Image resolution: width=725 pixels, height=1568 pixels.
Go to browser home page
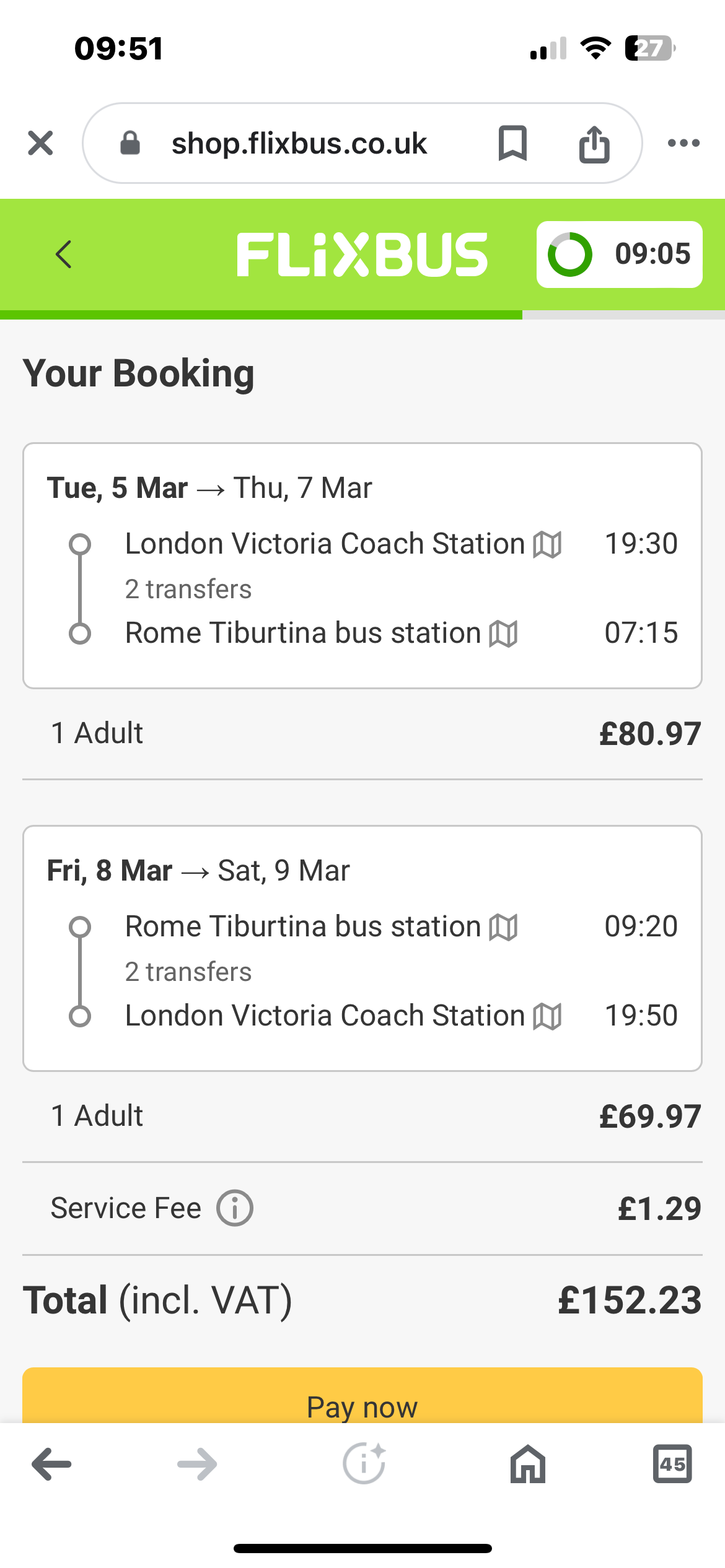(x=527, y=1464)
